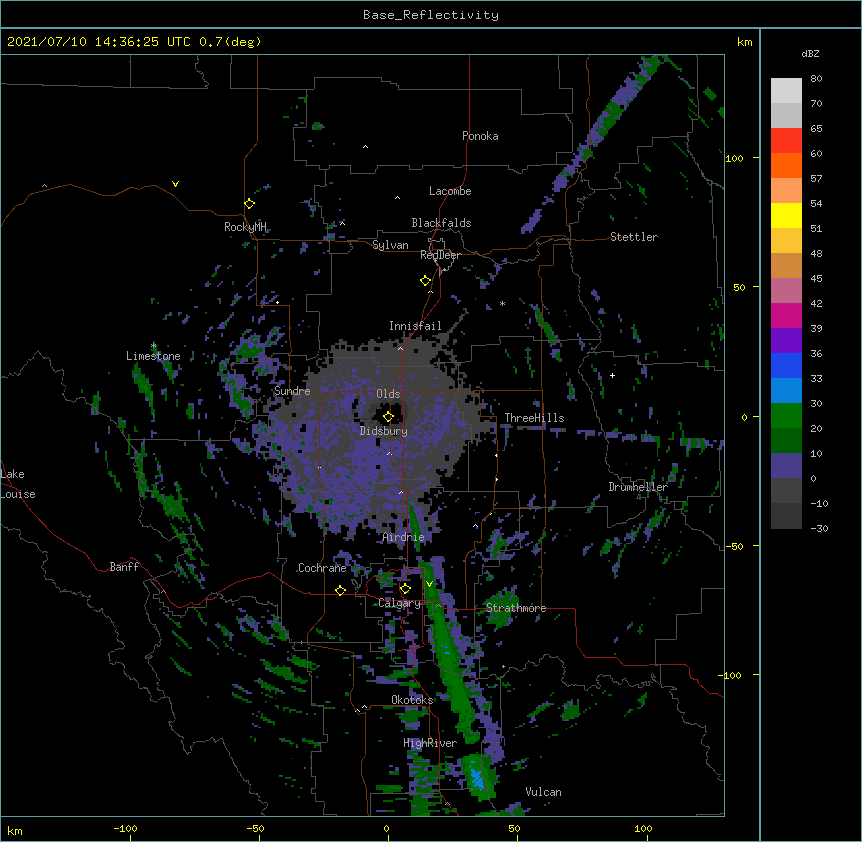This screenshot has height=842, width=862.
Task: Pick the light gray 80–70 dBZ legend swatch
Action: [x=786, y=91]
